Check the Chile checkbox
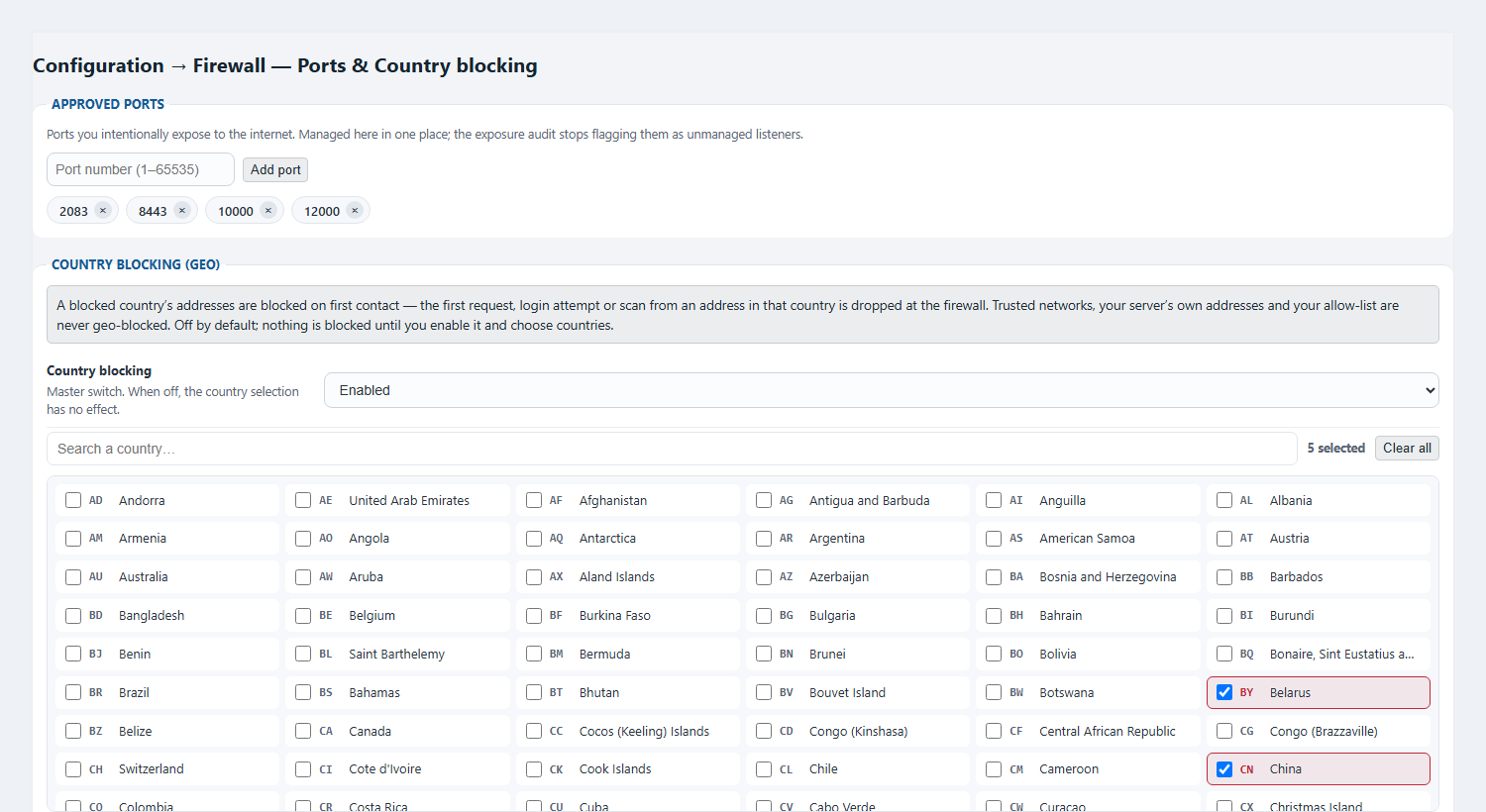This screenshot has height=812, width=1486. coord(764,768)
